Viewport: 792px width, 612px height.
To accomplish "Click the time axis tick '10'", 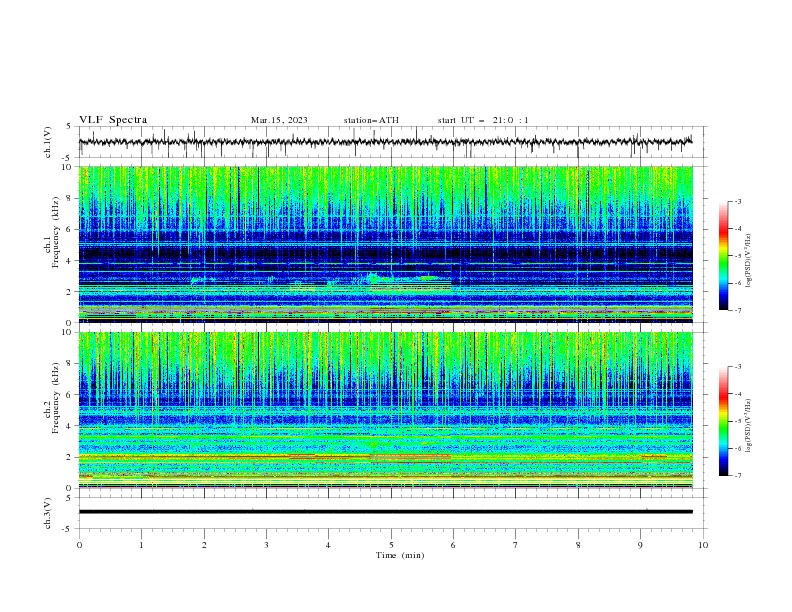I will pos(703,545).
